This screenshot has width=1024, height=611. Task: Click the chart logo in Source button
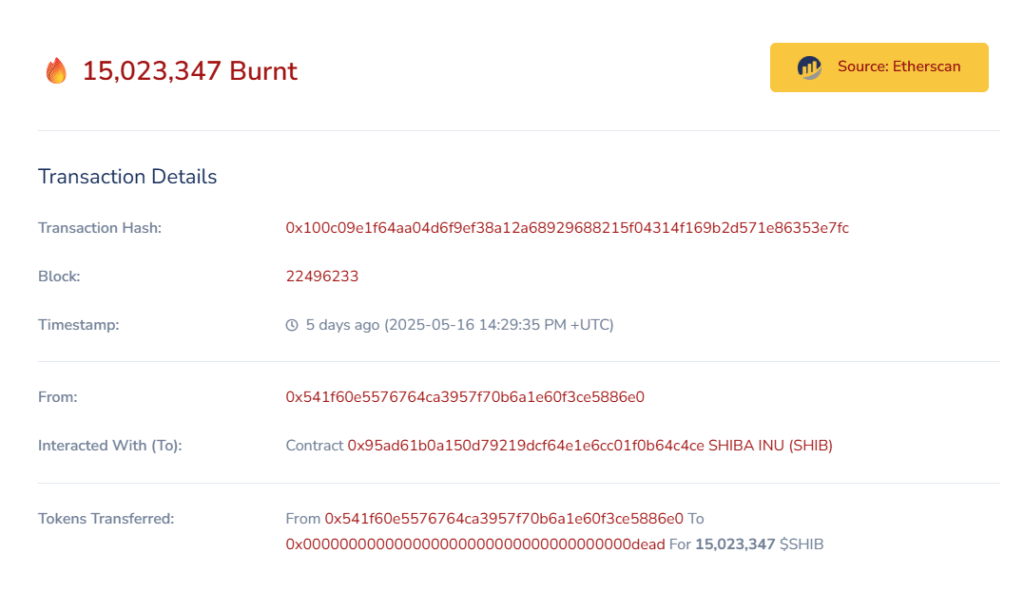tap(809, 67)
